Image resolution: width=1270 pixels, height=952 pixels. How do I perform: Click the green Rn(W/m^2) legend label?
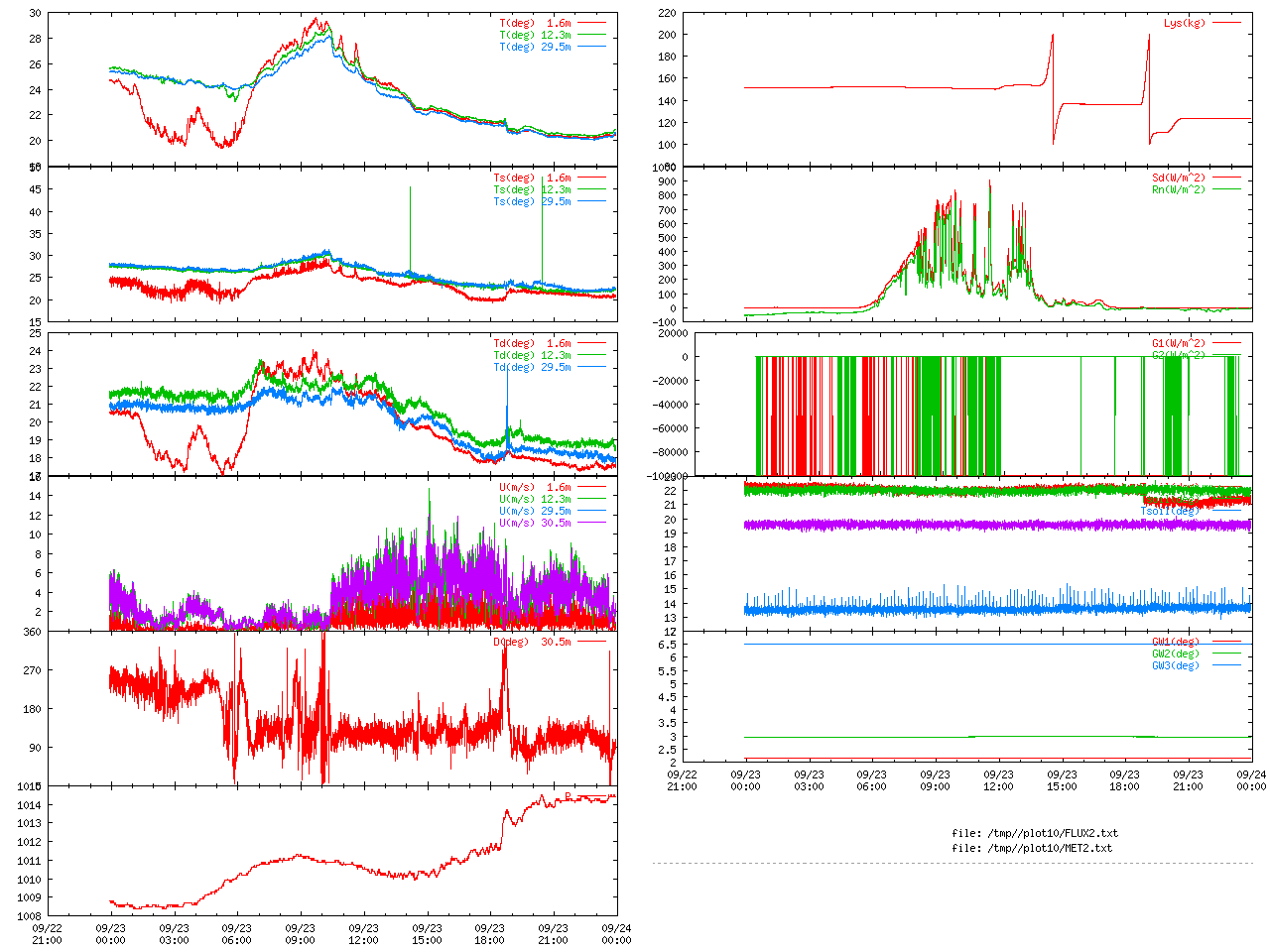point(1178,189)
